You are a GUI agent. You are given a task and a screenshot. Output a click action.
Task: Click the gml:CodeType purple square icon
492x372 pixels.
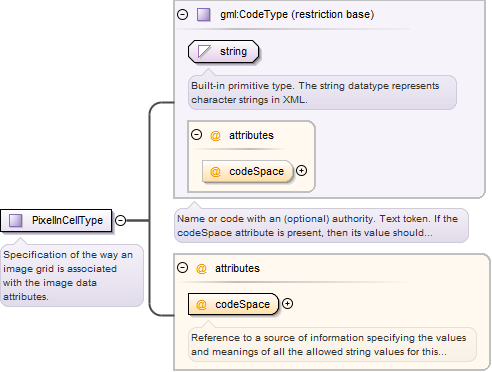(x=204, y=15)
